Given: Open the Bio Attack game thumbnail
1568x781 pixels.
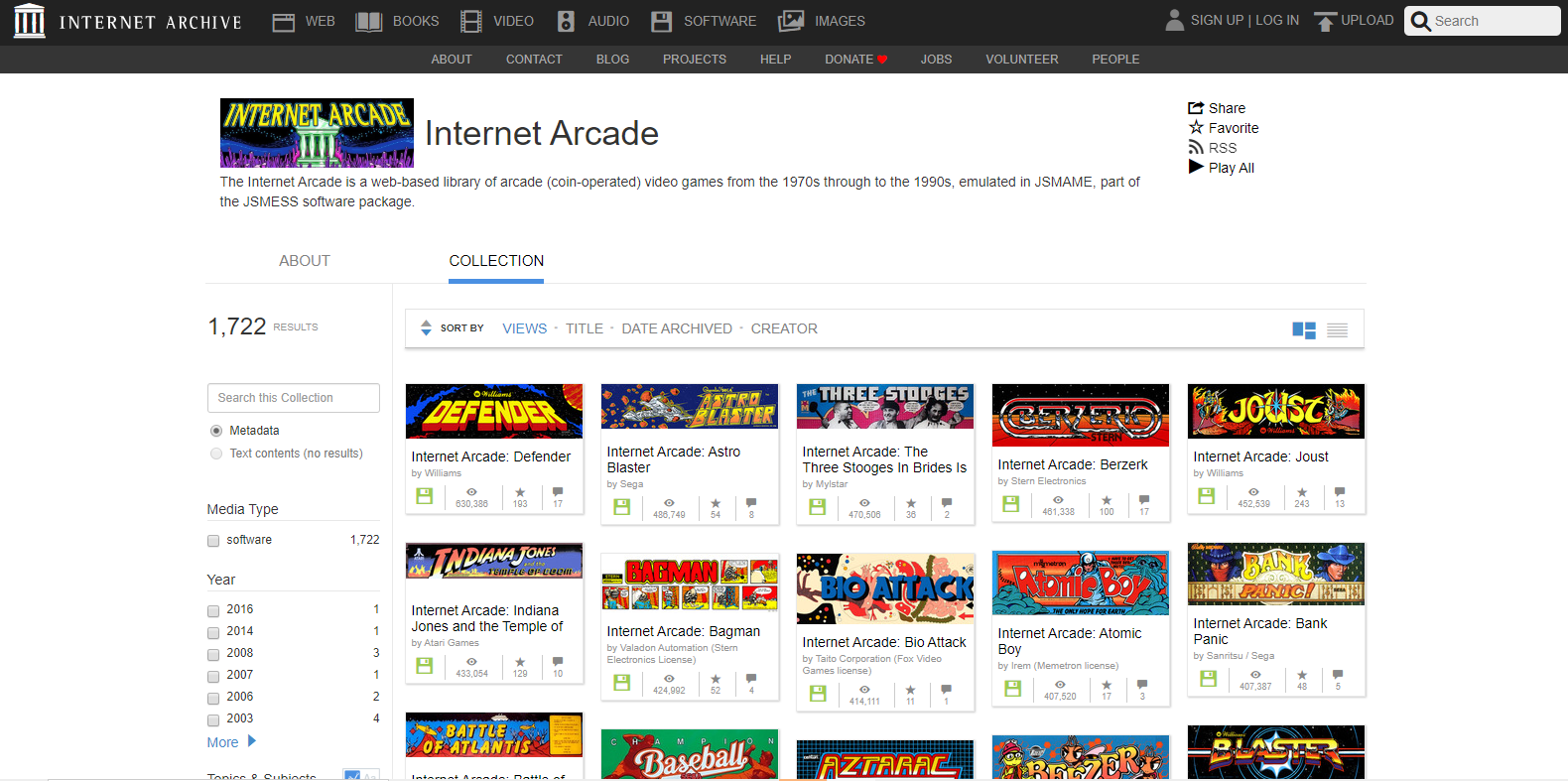Looking at the screenshot, I should pyautogui.click(x=885, y=589).
